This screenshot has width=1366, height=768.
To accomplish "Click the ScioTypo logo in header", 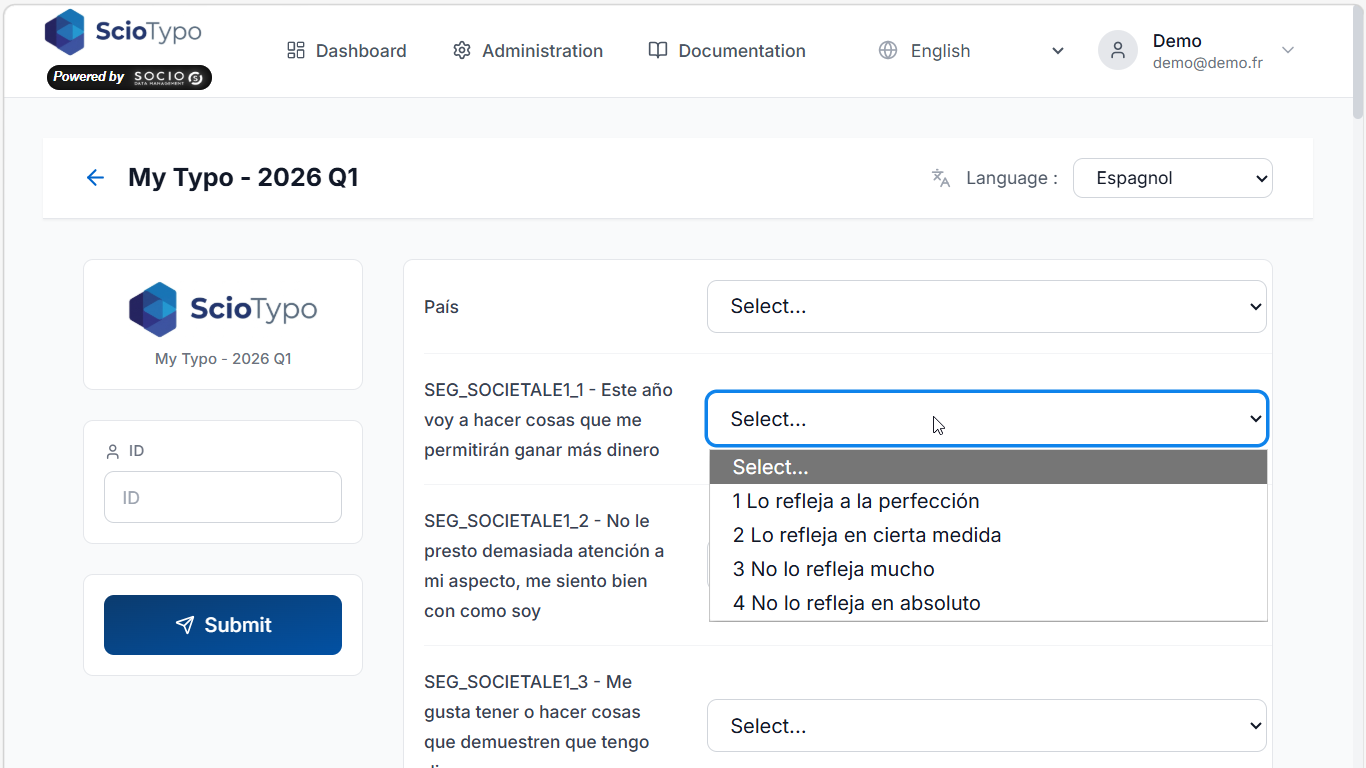I will click(x=123, y=32).
